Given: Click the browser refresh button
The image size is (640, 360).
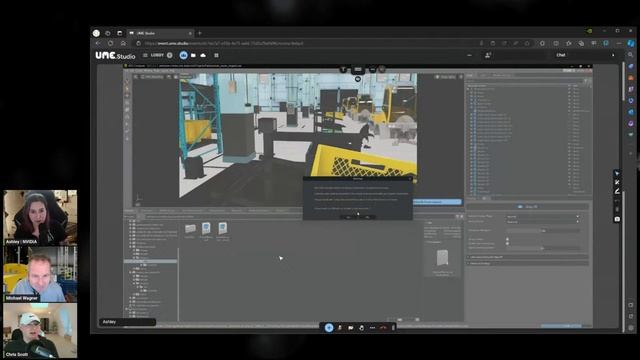Looking at the screenshot, I should pos(111,43).
